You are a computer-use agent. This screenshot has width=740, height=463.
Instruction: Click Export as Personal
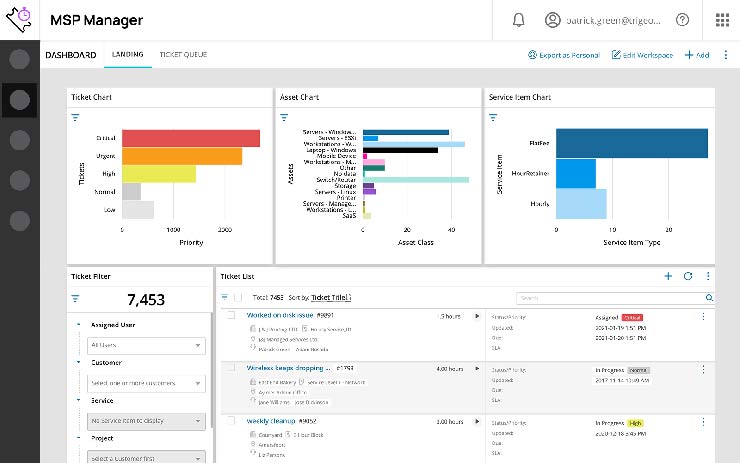[563, 55]
